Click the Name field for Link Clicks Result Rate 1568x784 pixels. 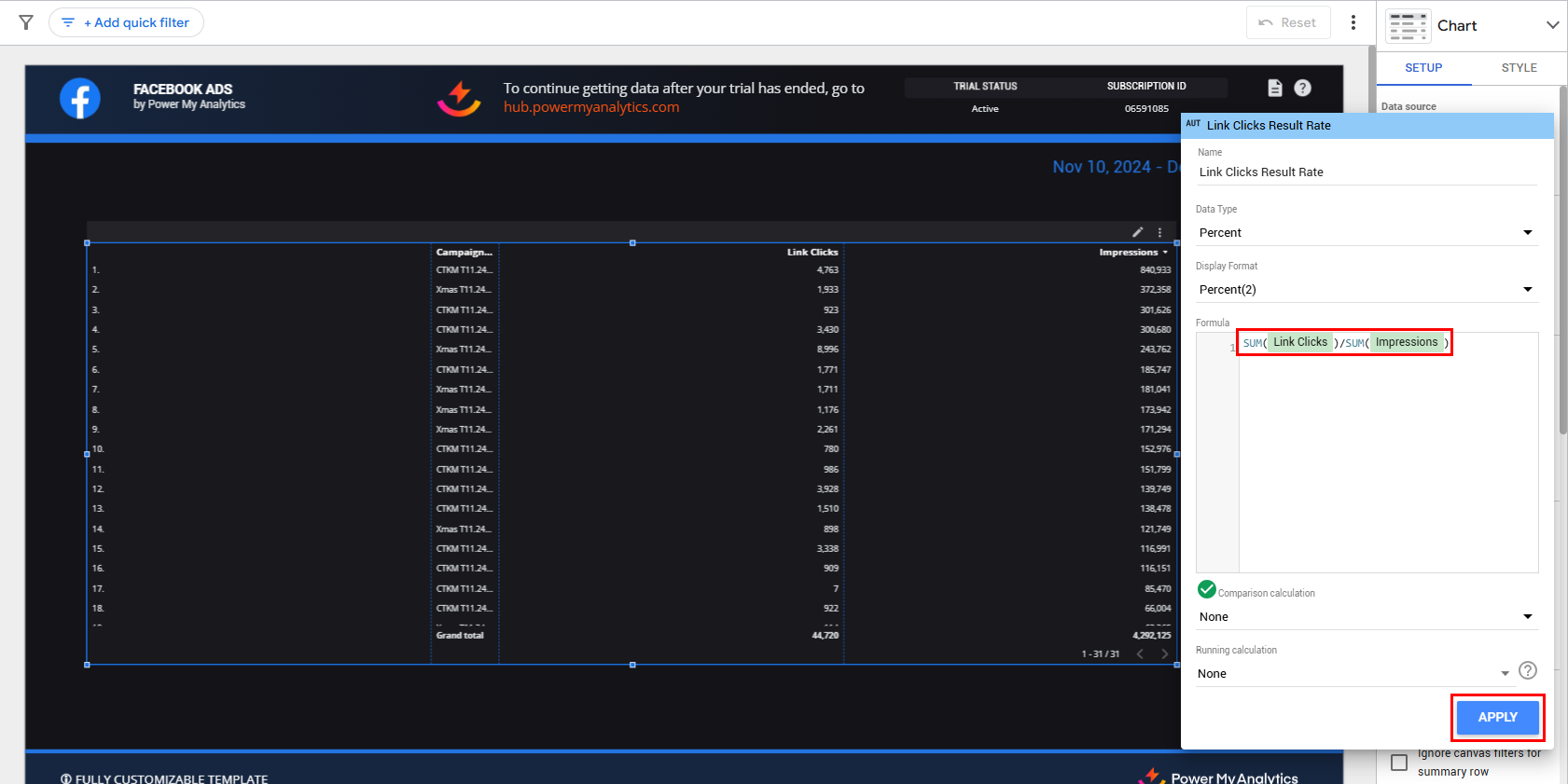click(1366, 172)
